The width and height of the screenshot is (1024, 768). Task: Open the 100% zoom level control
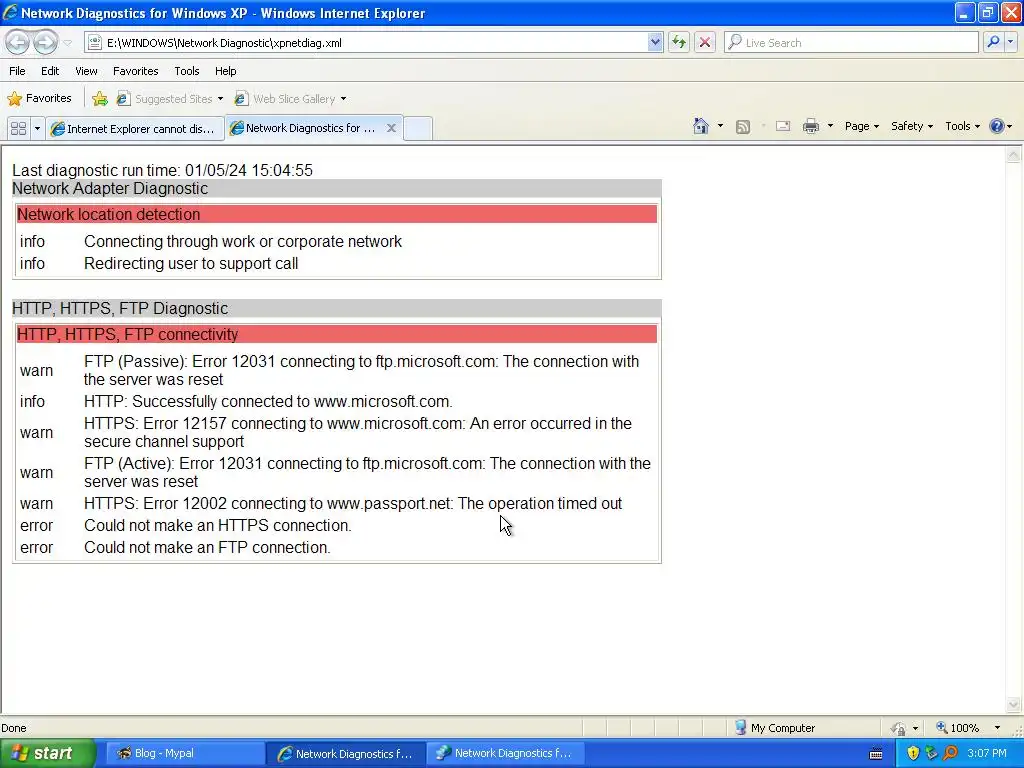click(967, 728)
